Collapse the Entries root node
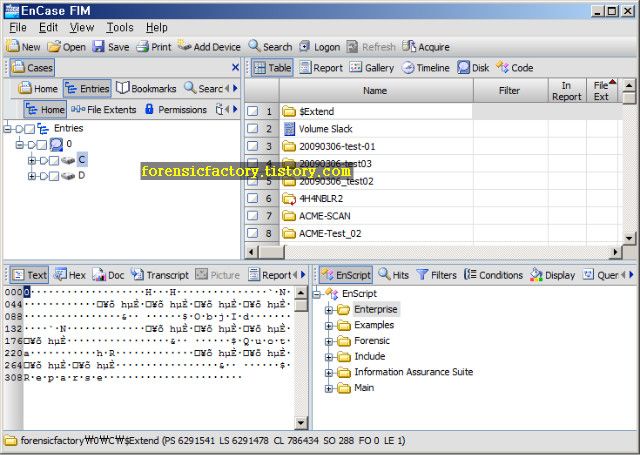 point(7,129)
